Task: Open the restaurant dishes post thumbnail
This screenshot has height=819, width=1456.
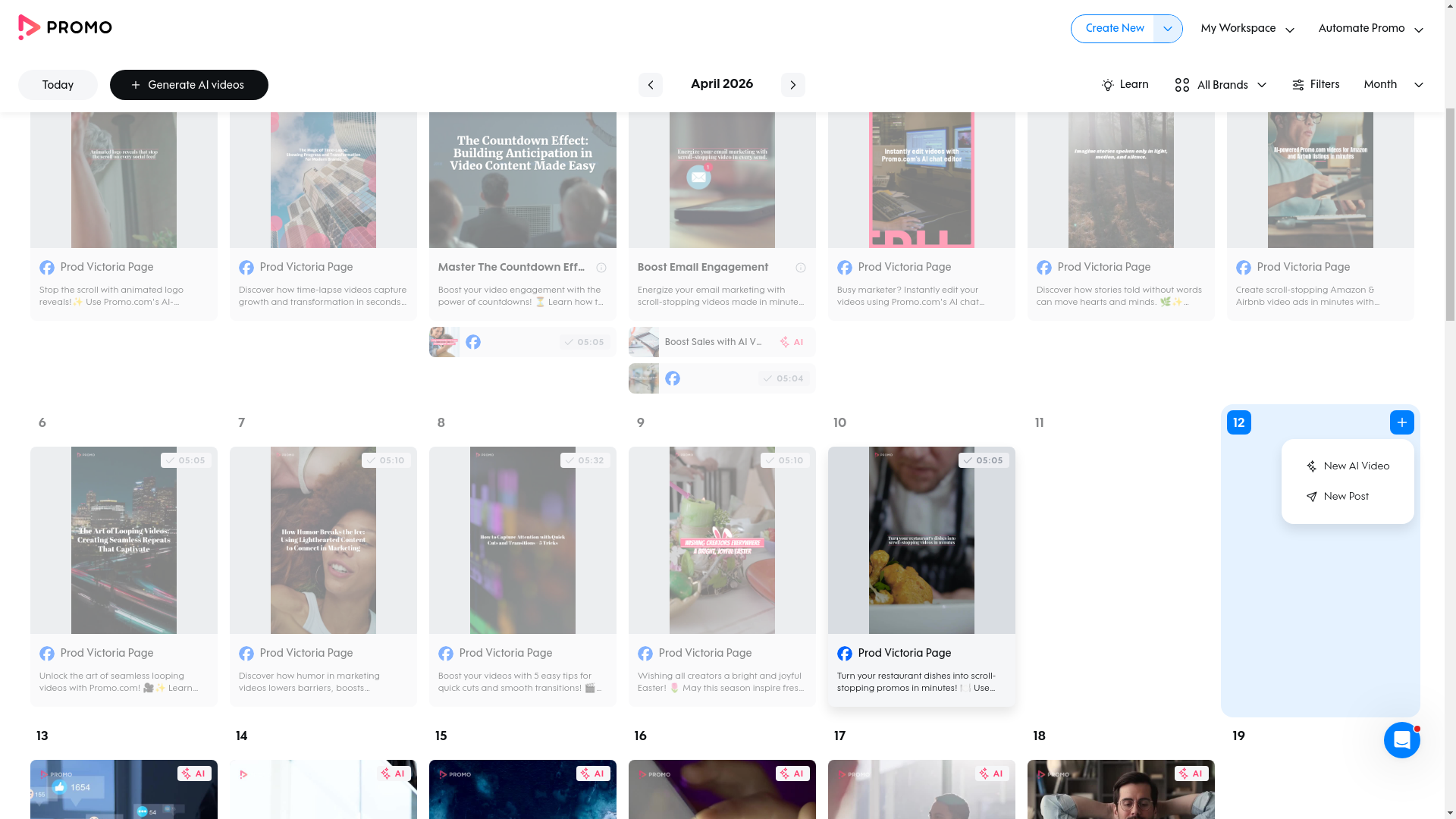Action: pyautogui.click(x=921, y=540)
